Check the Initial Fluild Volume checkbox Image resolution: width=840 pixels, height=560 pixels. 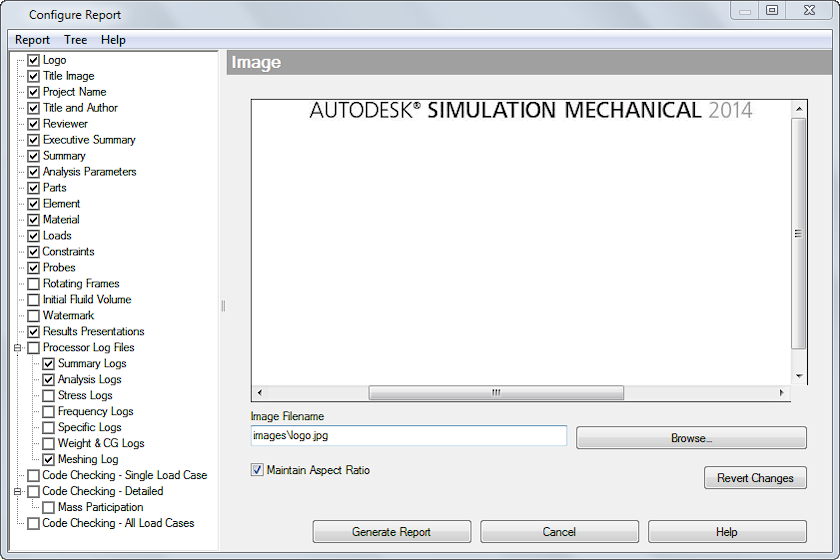coord(33,300)
